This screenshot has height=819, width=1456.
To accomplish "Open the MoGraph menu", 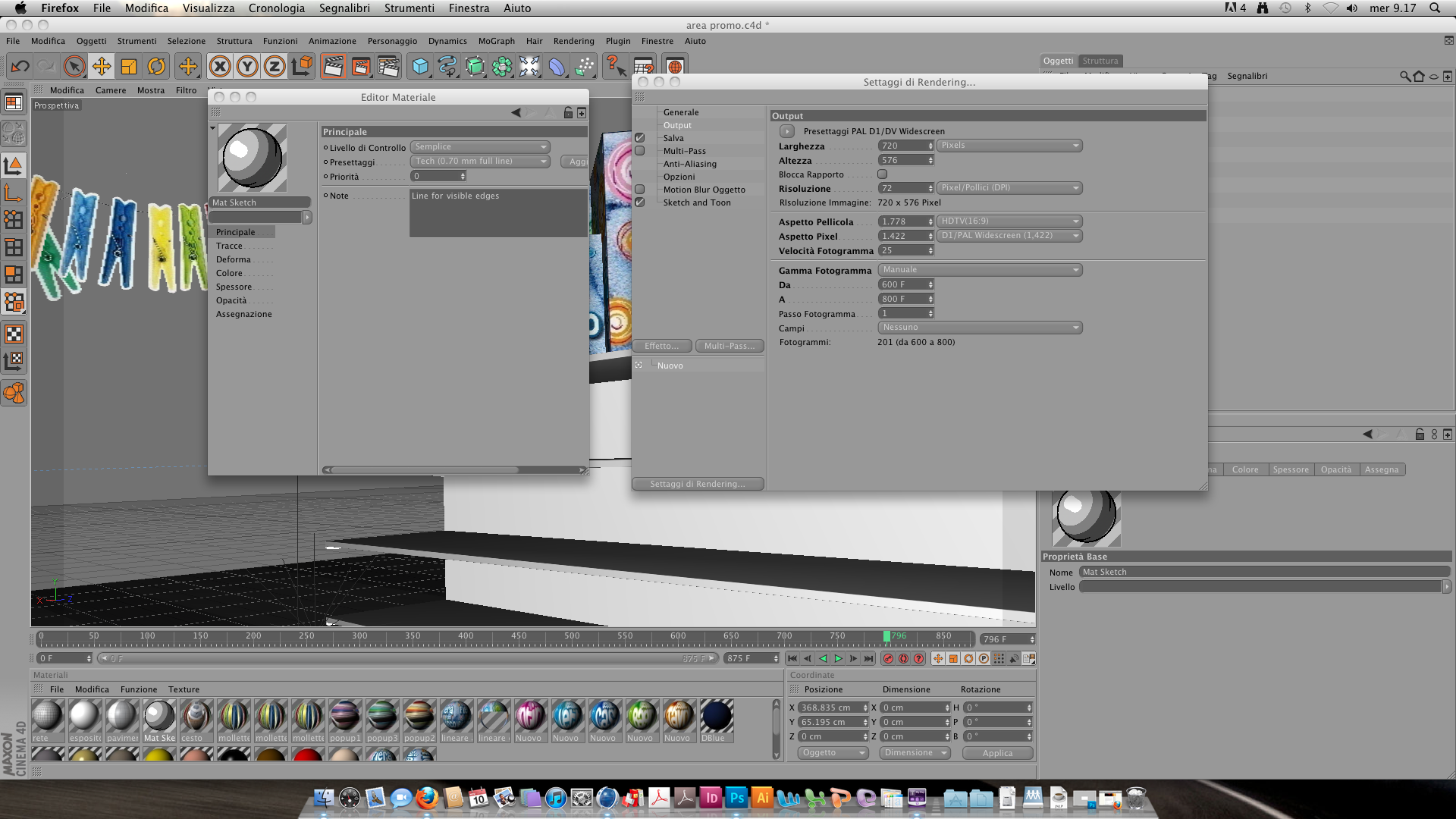I will click(496, 41).
